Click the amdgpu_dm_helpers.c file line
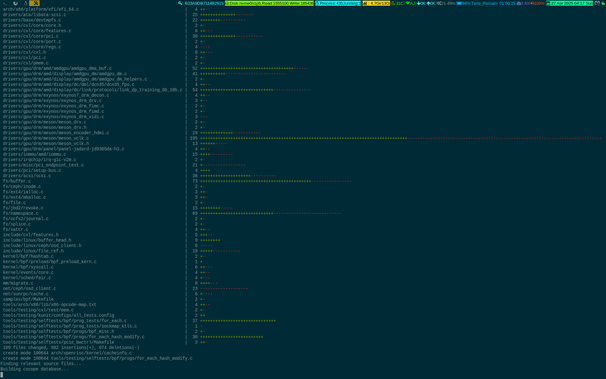The image size is (606, 379). 75,79
